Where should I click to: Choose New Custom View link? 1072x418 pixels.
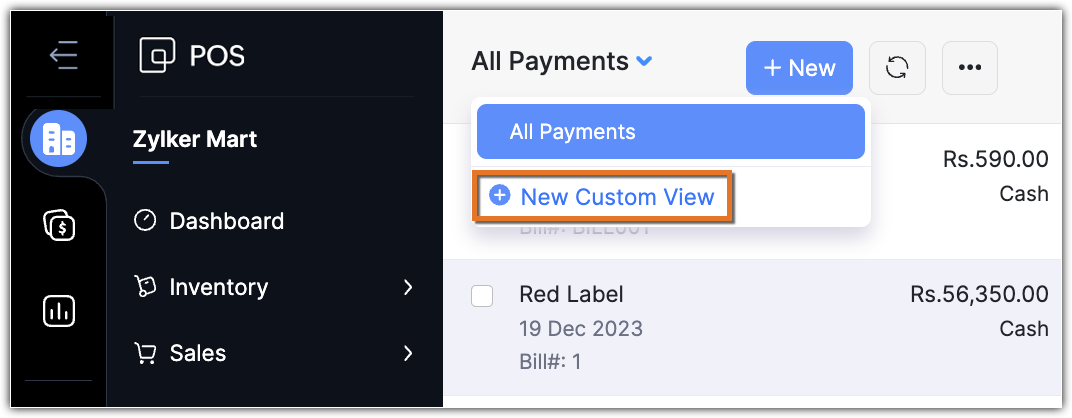coord(617,197)
